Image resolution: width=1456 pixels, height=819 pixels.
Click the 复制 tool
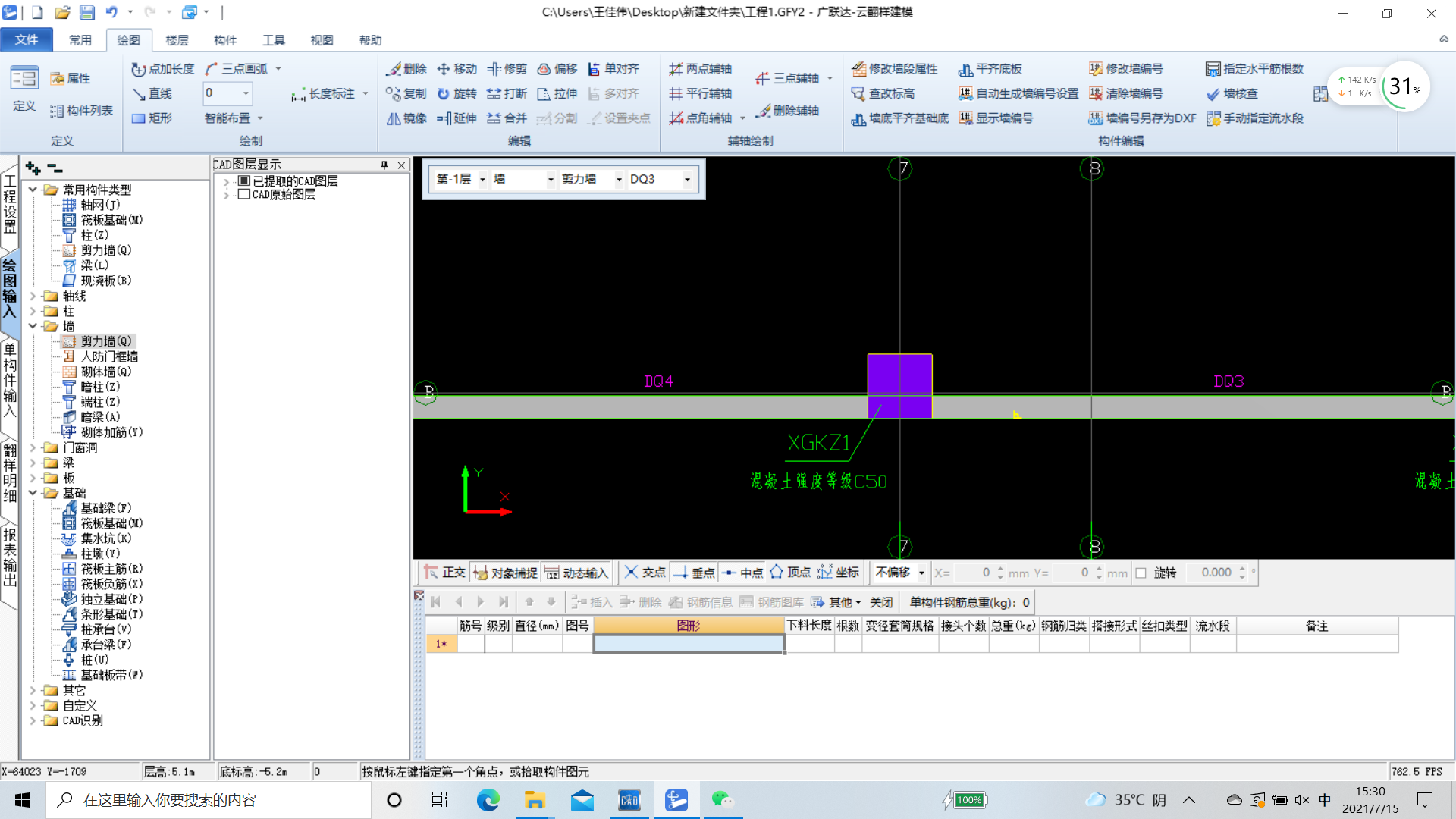406,93
